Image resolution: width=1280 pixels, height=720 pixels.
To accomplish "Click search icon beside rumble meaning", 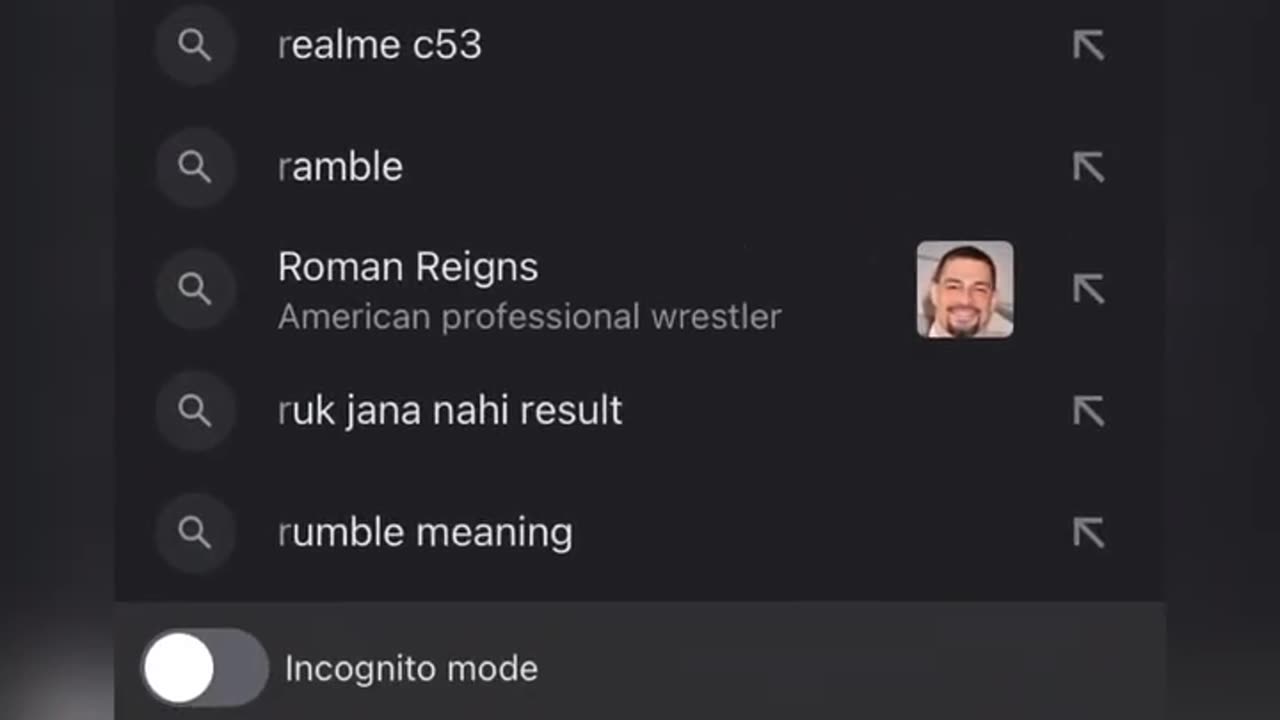I will tap(195, 533).
